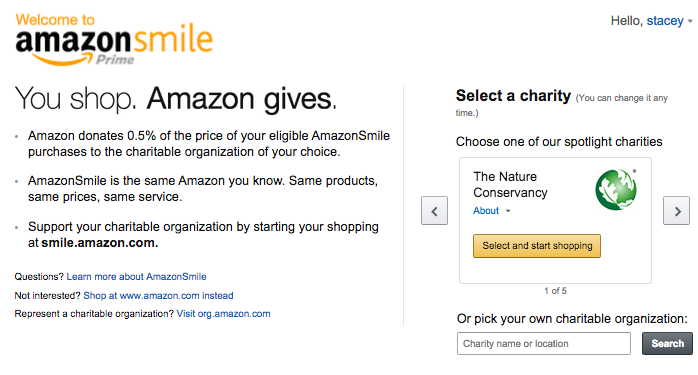Open the About link under the charity name

pos(486,211)
